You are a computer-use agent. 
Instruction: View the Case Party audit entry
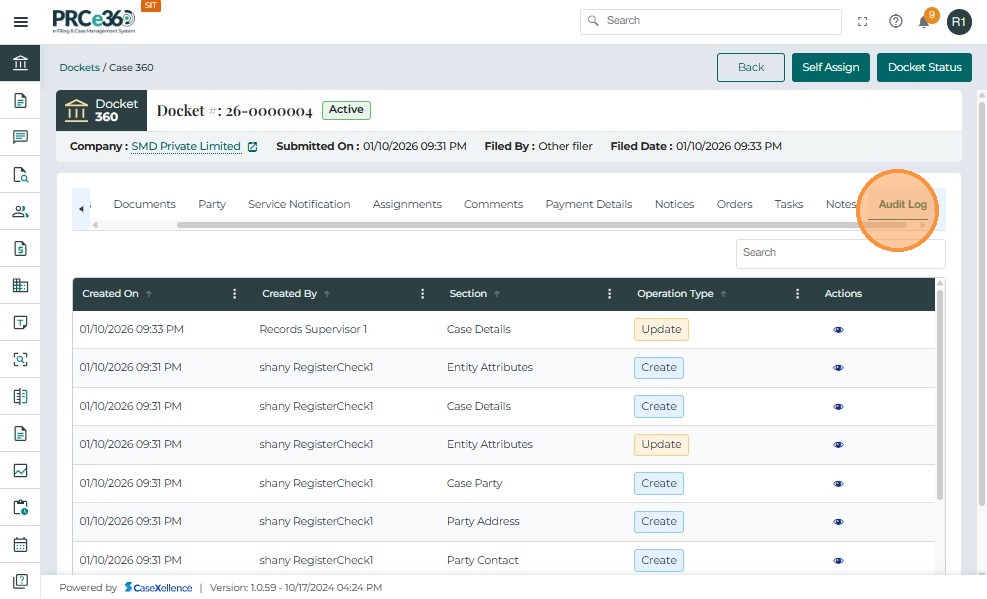[838, 484]
